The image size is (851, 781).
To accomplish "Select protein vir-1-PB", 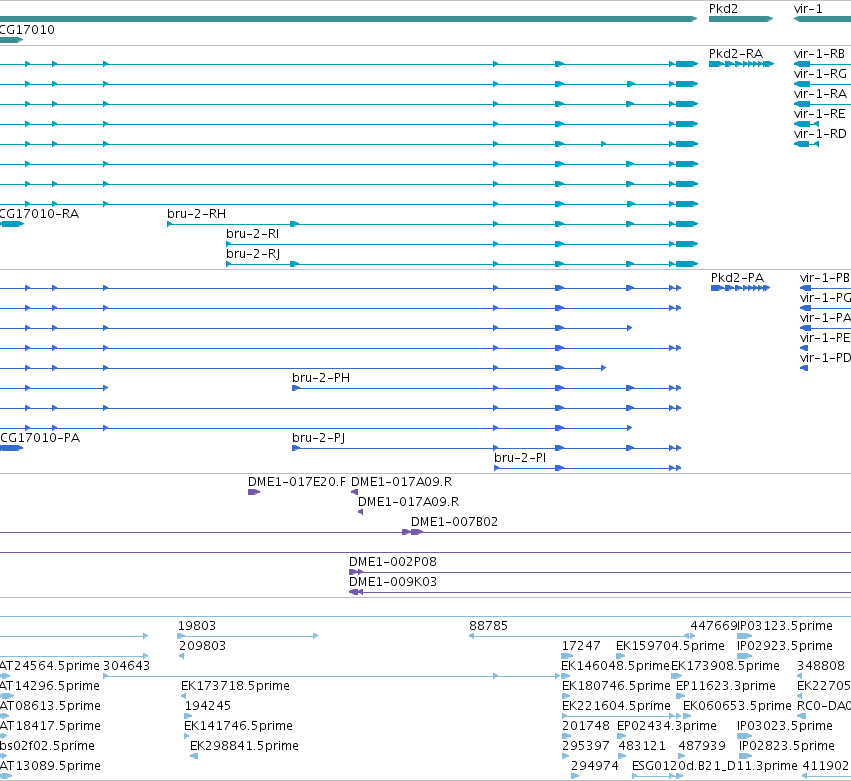I will pyautogui.click(x=825, y=278).
